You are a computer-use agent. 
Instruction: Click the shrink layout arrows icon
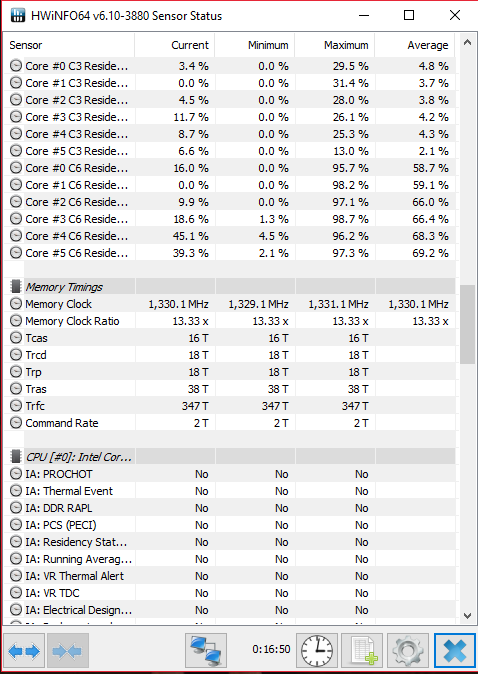point(68,650)
